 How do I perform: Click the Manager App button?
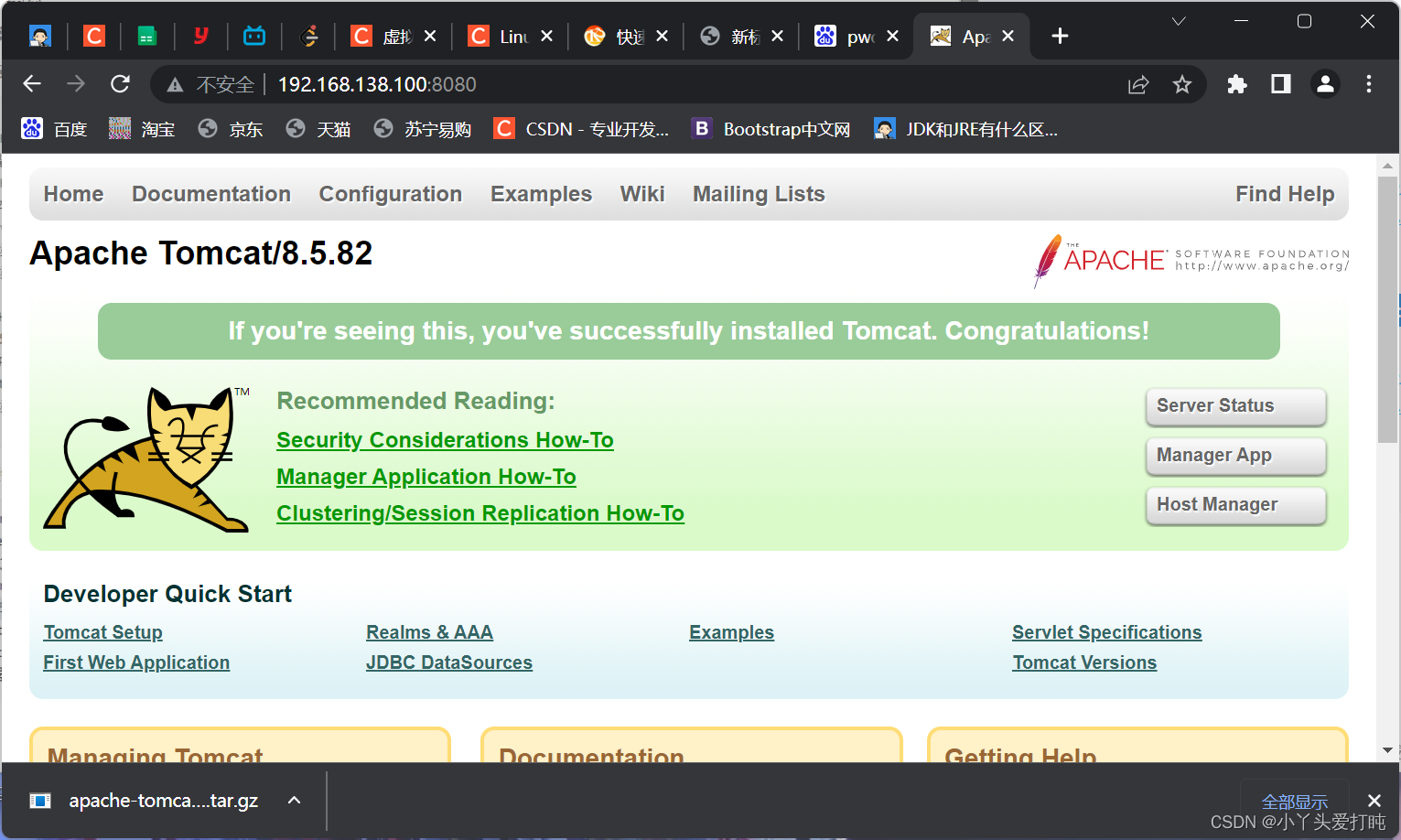(x=1235, y=456)
